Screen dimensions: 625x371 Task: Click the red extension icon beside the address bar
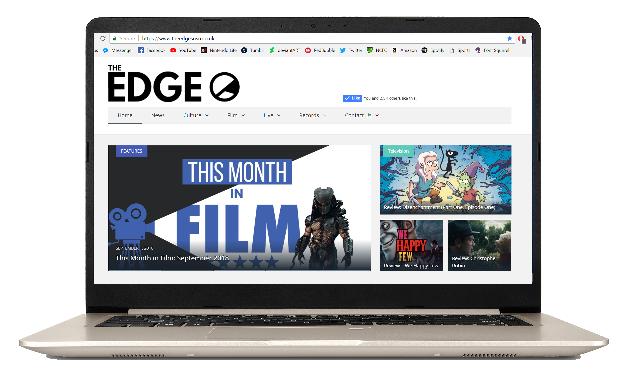click(522, 39)
